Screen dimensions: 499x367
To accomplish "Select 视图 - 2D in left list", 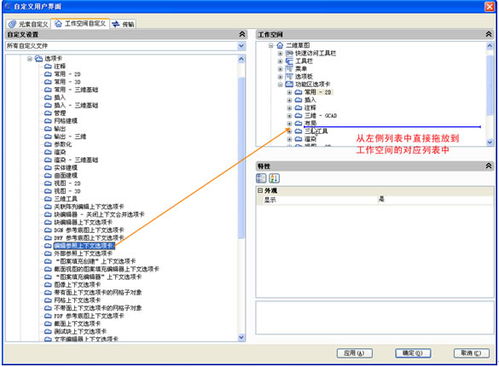I will click(x=67, y=183).
